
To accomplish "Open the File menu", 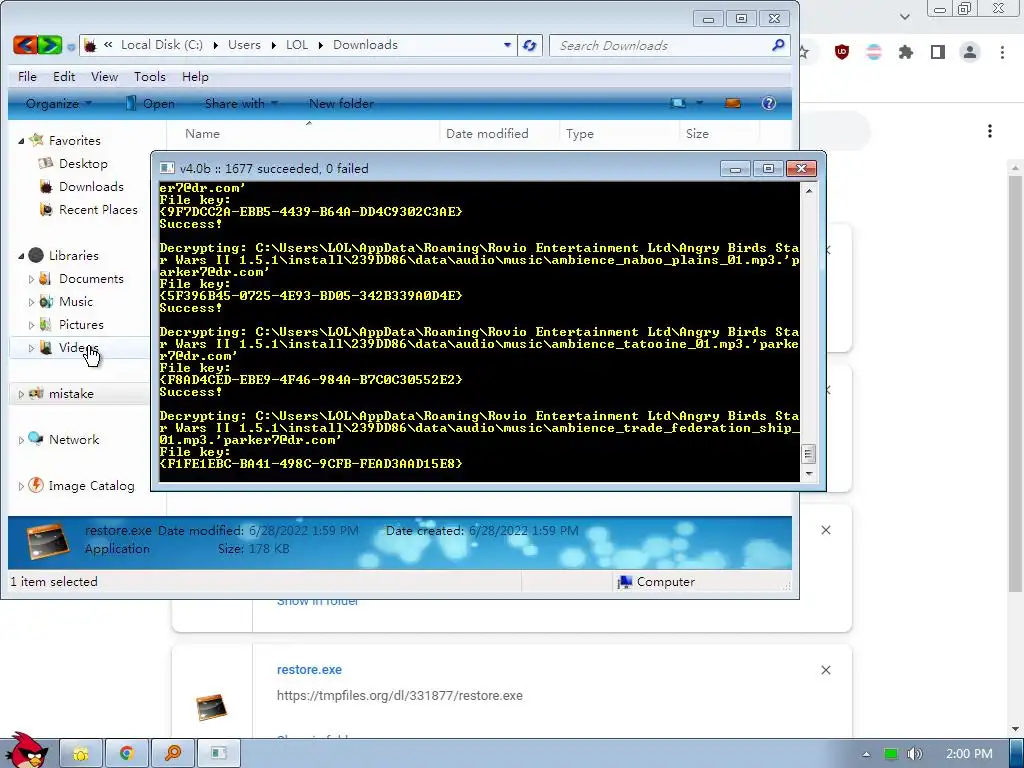I will click(27, 76).
